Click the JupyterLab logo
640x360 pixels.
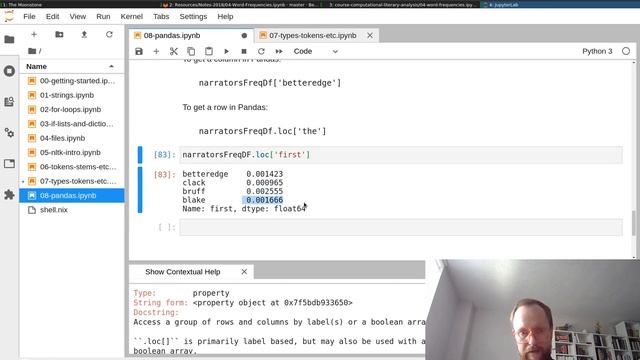[x=9, y=16]
